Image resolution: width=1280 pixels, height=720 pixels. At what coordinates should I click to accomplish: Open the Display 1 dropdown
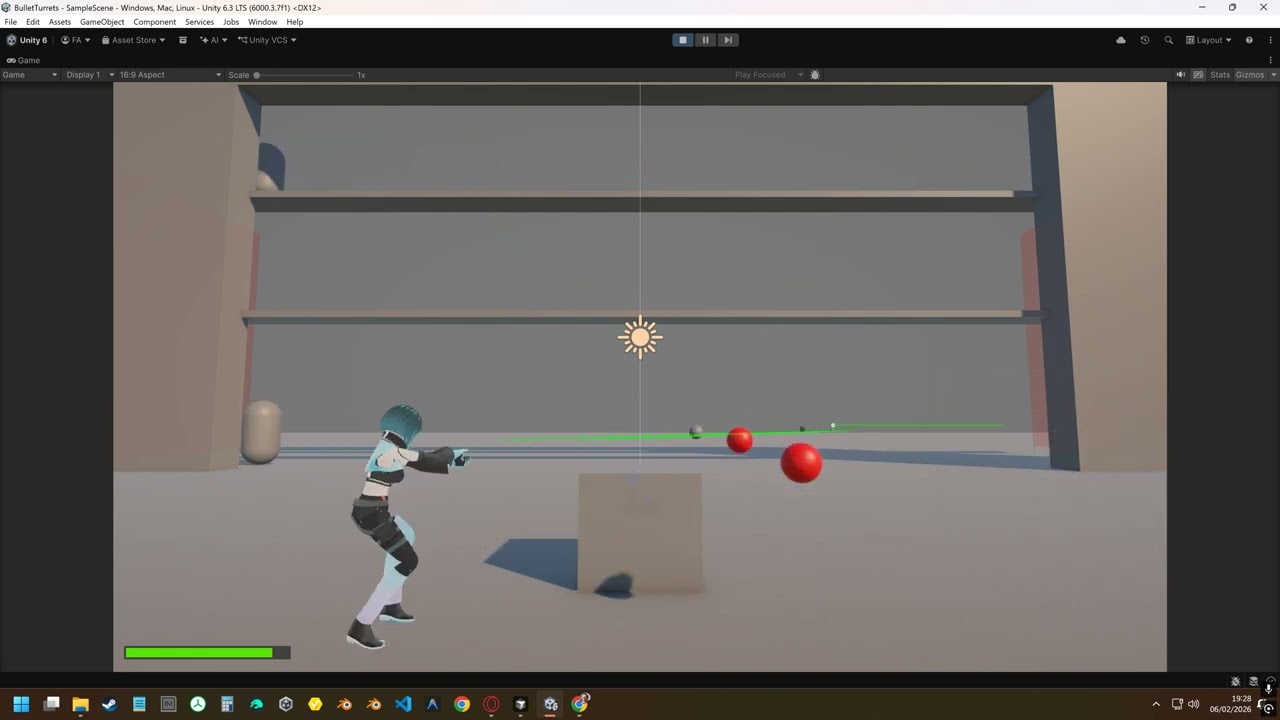coord(88,75)
